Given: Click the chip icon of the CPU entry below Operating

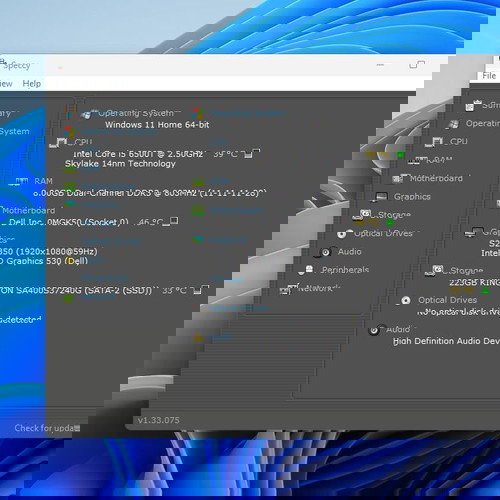Looking at the screenshot, I should coord(434,142).
